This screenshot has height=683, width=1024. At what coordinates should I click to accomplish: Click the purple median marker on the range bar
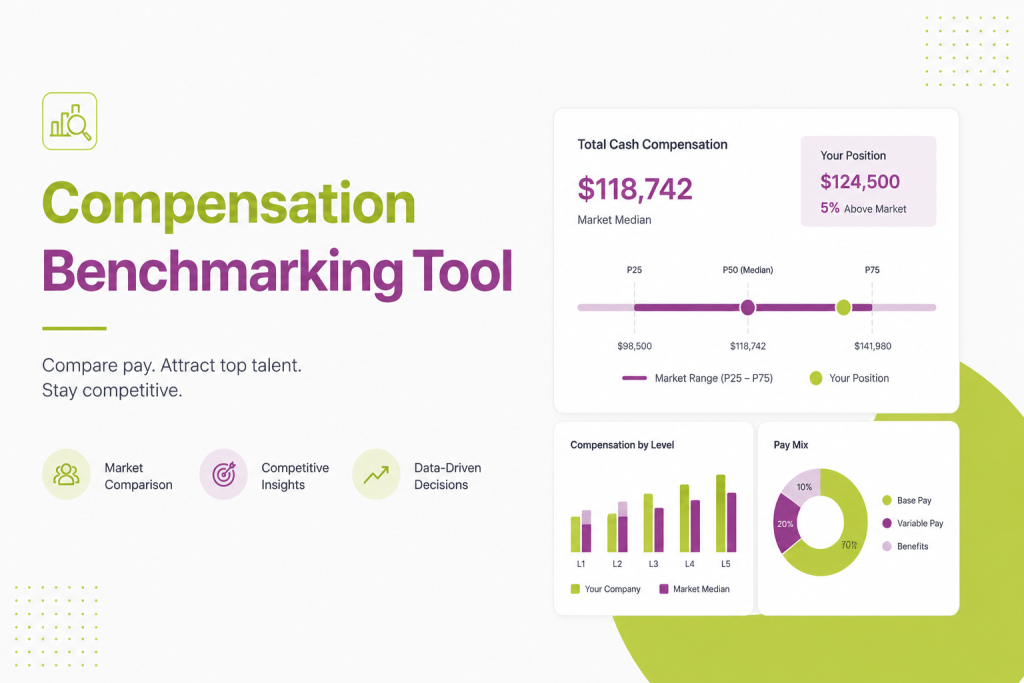(748, 307)
